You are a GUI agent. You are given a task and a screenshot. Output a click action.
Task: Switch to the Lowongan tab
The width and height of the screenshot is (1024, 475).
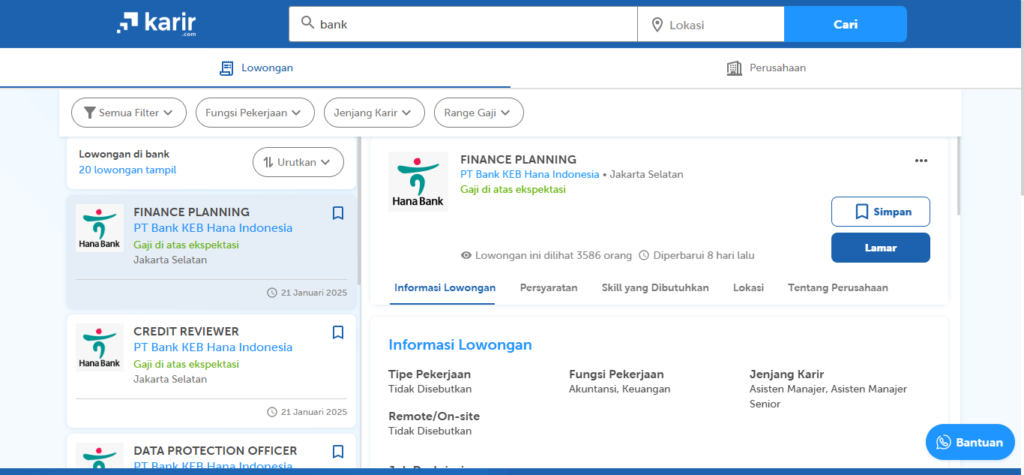pyautogui.click(x=255, y=68)
